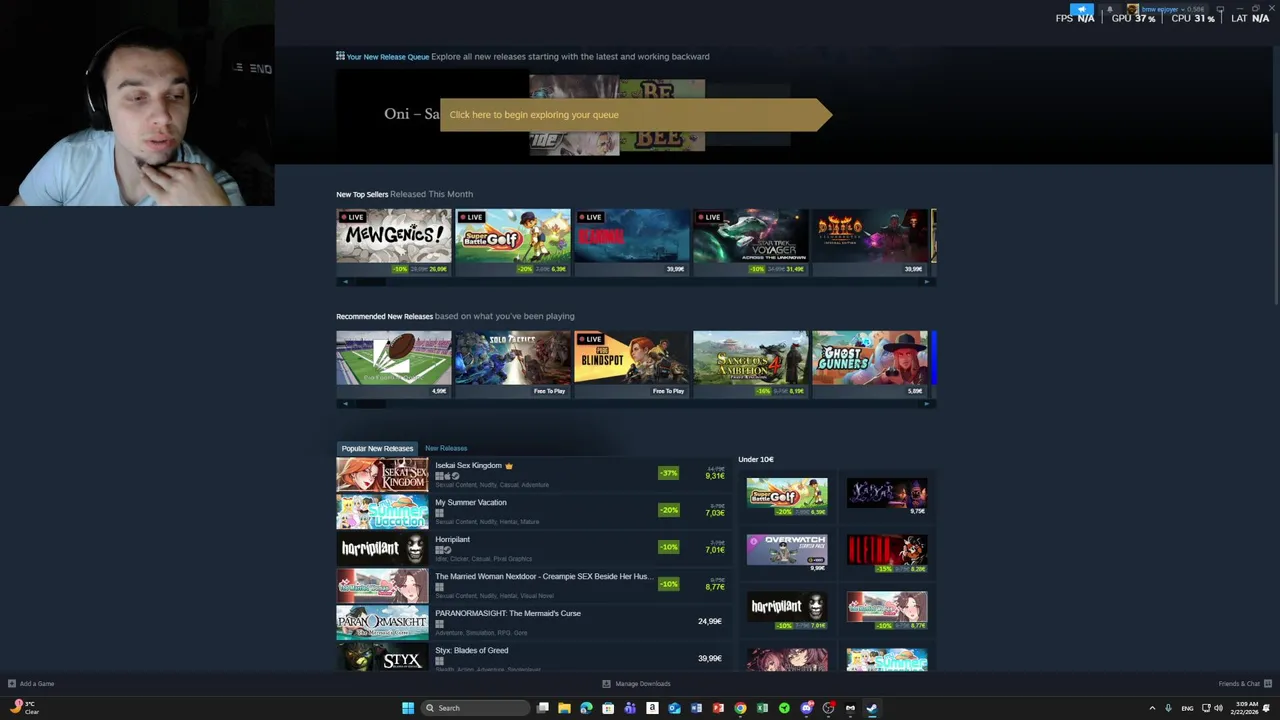Open the Overwatch Starter Pack capsule
The image size is (1280, 720).
(x=787, y=552)
